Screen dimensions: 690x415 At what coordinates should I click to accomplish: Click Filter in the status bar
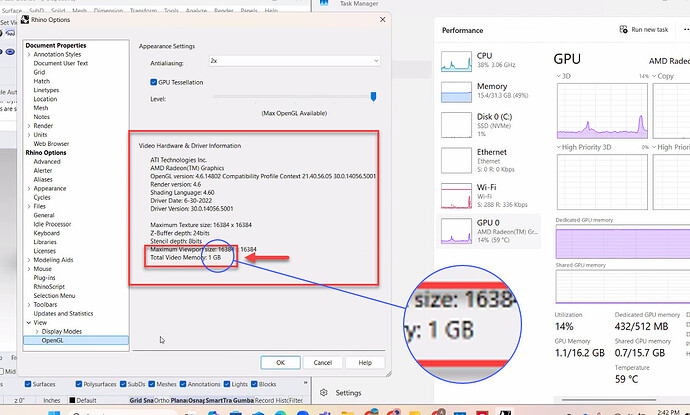tap(296, 400)
